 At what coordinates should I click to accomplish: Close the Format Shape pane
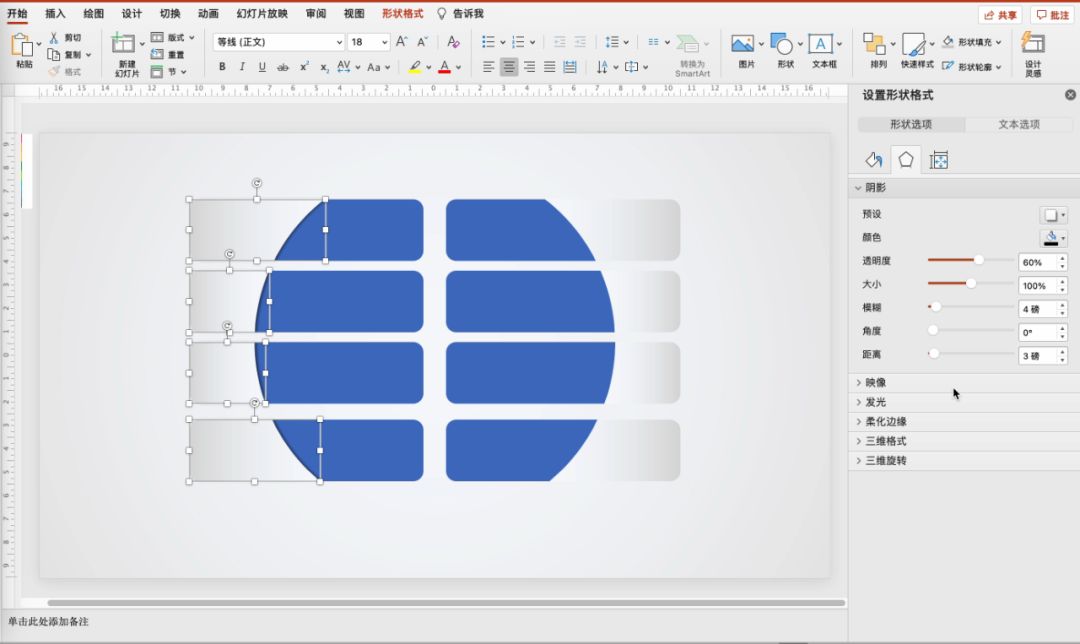[x=1070, y=95]
